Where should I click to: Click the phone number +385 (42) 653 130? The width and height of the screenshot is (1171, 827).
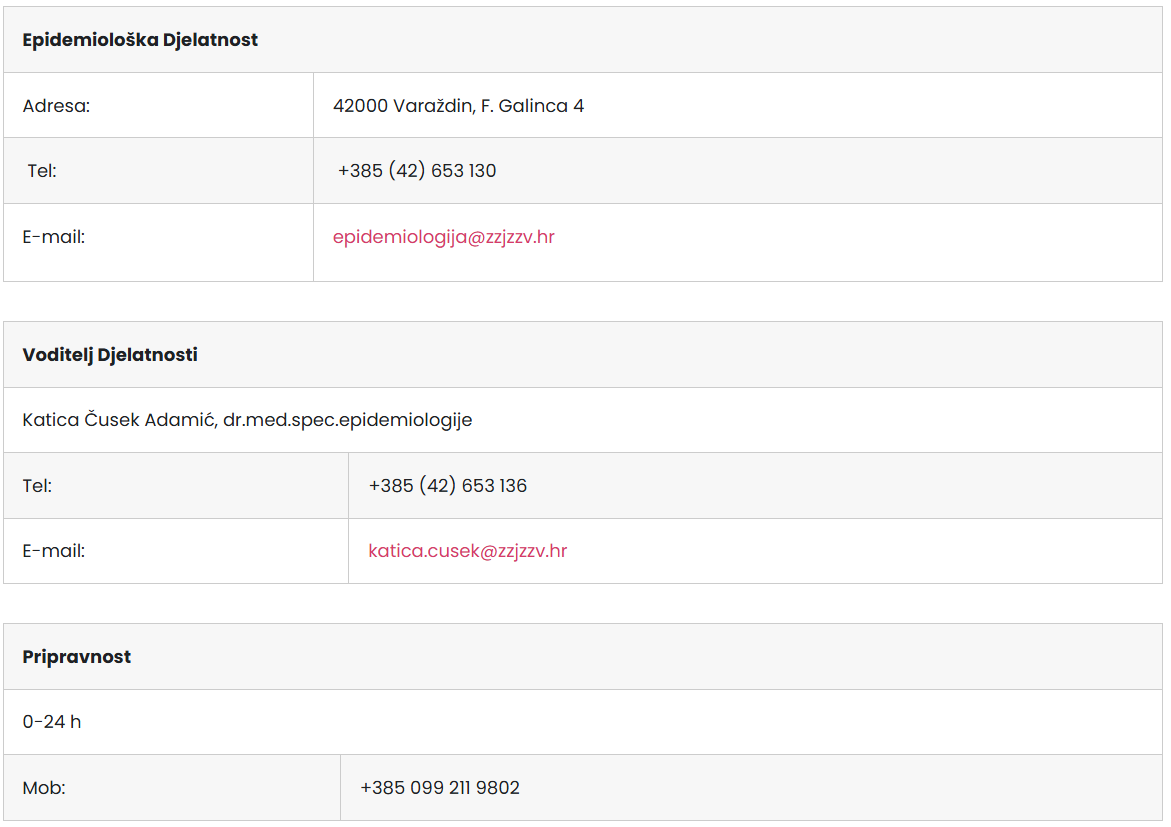coord(417,171)
